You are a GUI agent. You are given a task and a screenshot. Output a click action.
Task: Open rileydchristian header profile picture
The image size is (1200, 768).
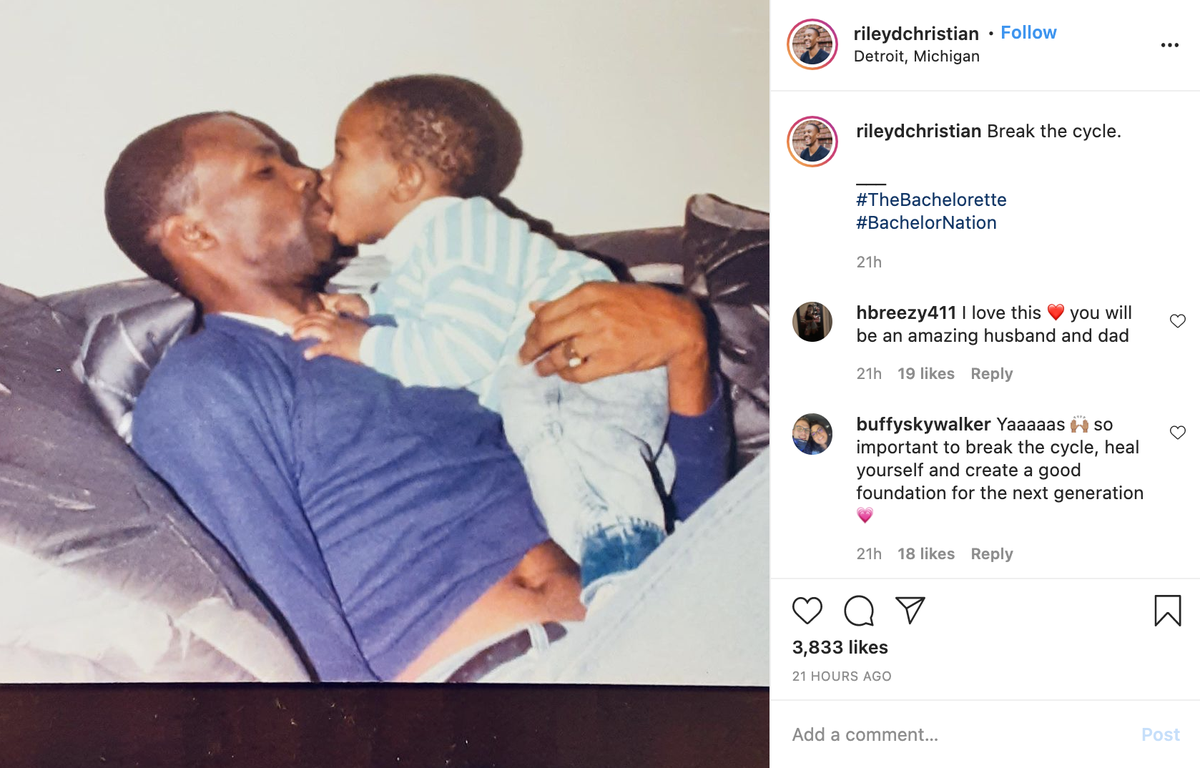[x=812, y=44]
